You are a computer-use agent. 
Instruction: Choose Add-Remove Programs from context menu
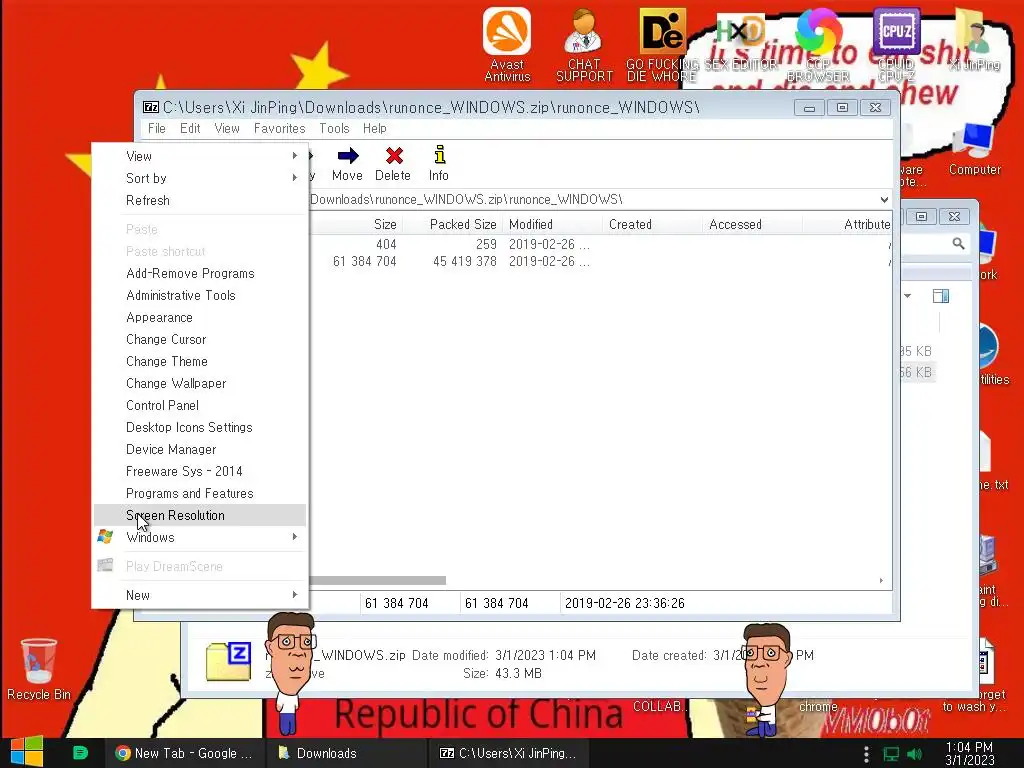tap(199, 273)
